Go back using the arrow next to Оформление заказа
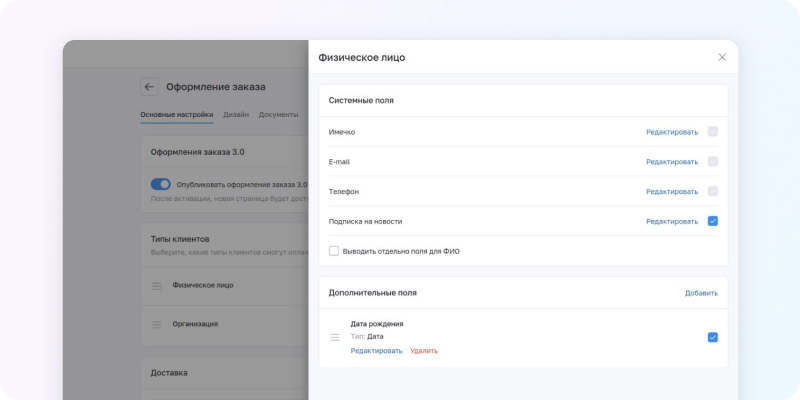Screen dimensions: 800x400 (x=149, y=87)
